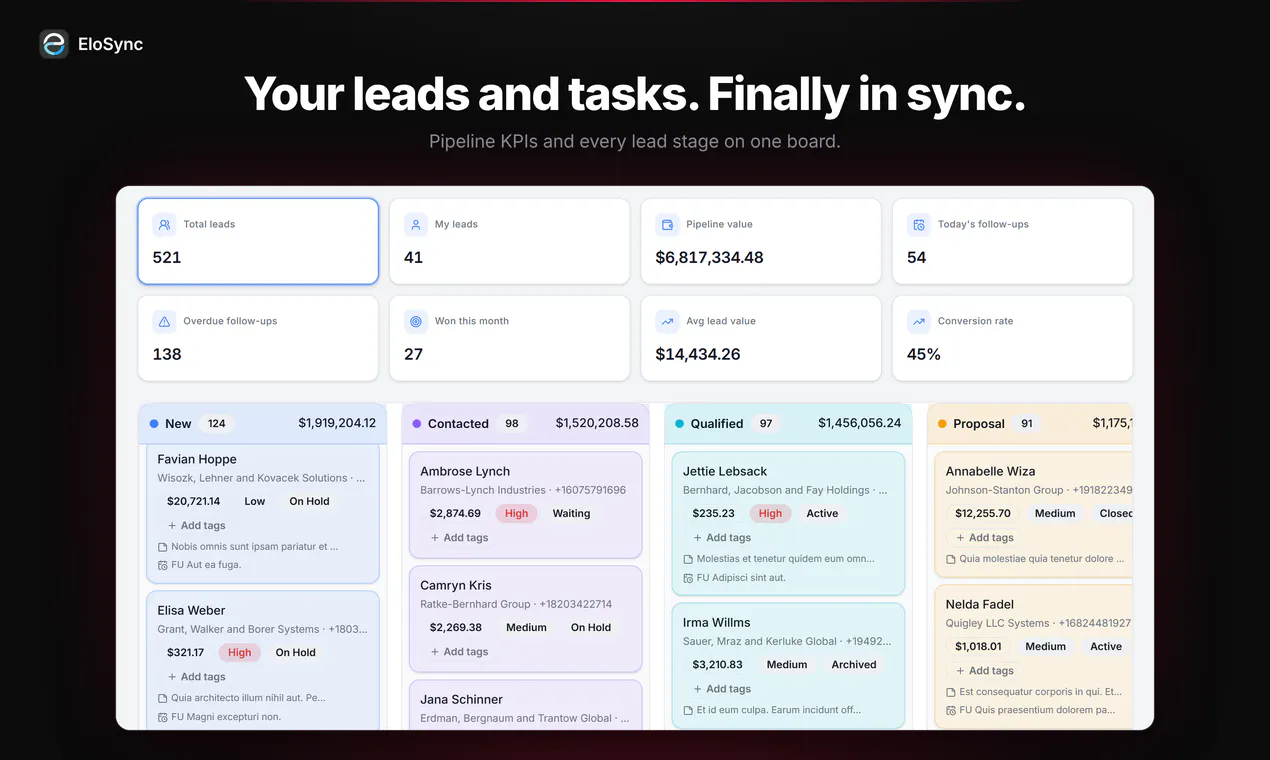Click the My leads person icon

(x=416, y=225)
